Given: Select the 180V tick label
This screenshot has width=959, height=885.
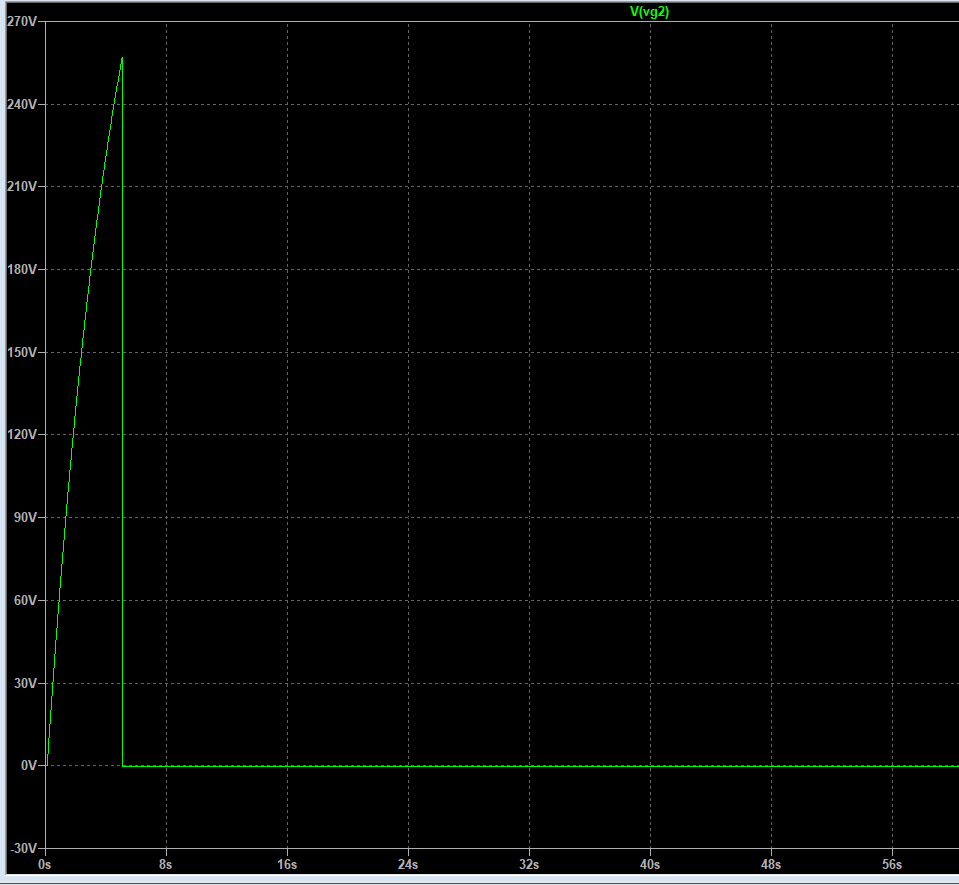Looking at the screenshot, I should click(21, 270).
